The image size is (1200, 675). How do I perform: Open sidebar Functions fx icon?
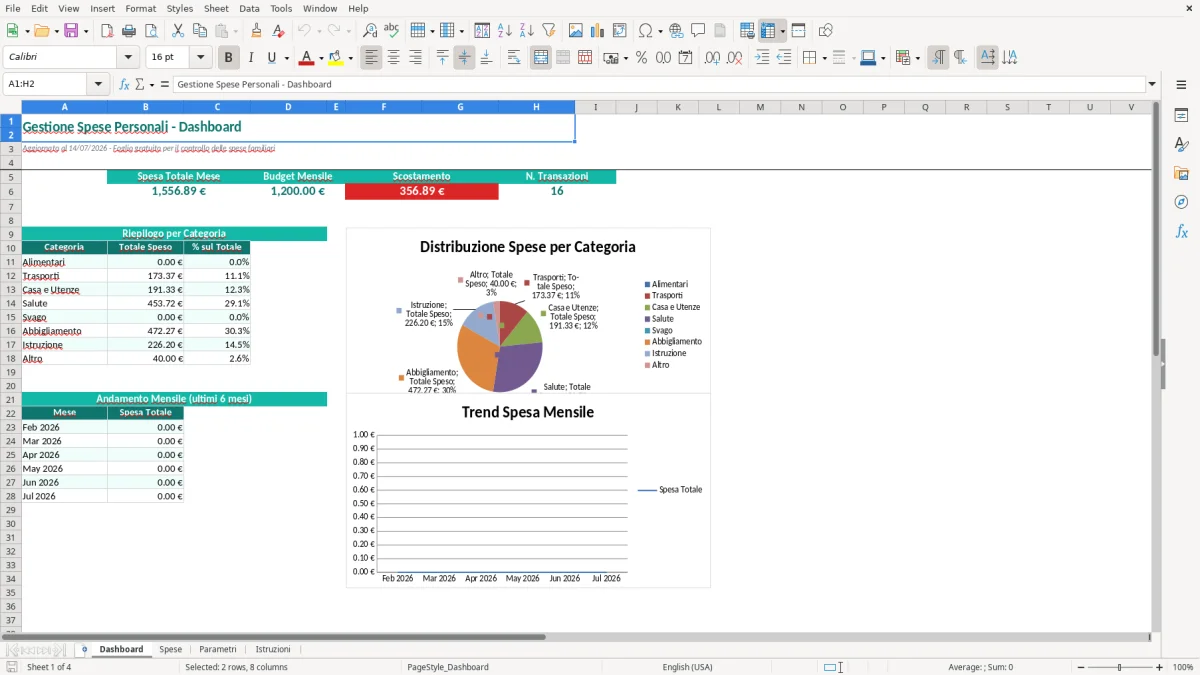1181,231
